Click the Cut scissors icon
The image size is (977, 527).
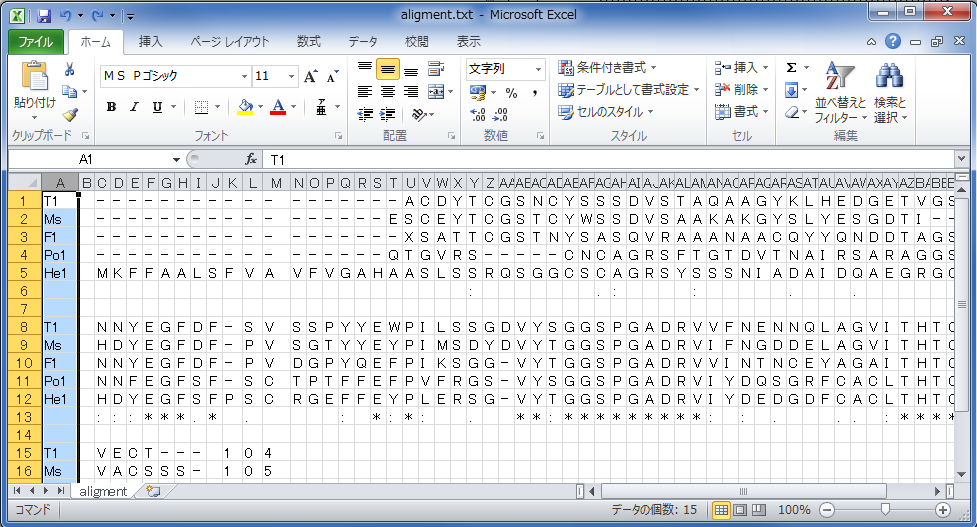[x=70, y=70]
